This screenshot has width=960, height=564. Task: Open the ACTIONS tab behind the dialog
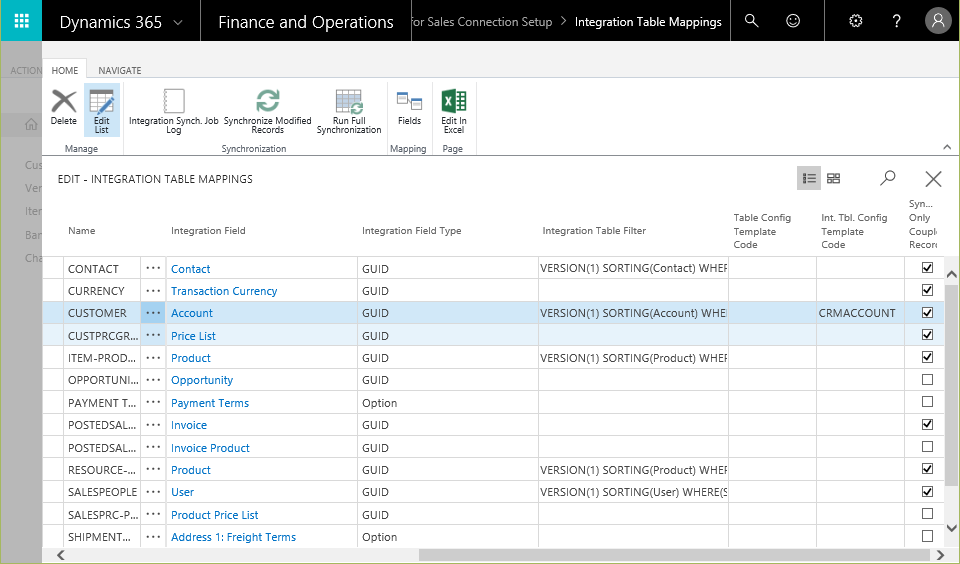click(26, 70)
